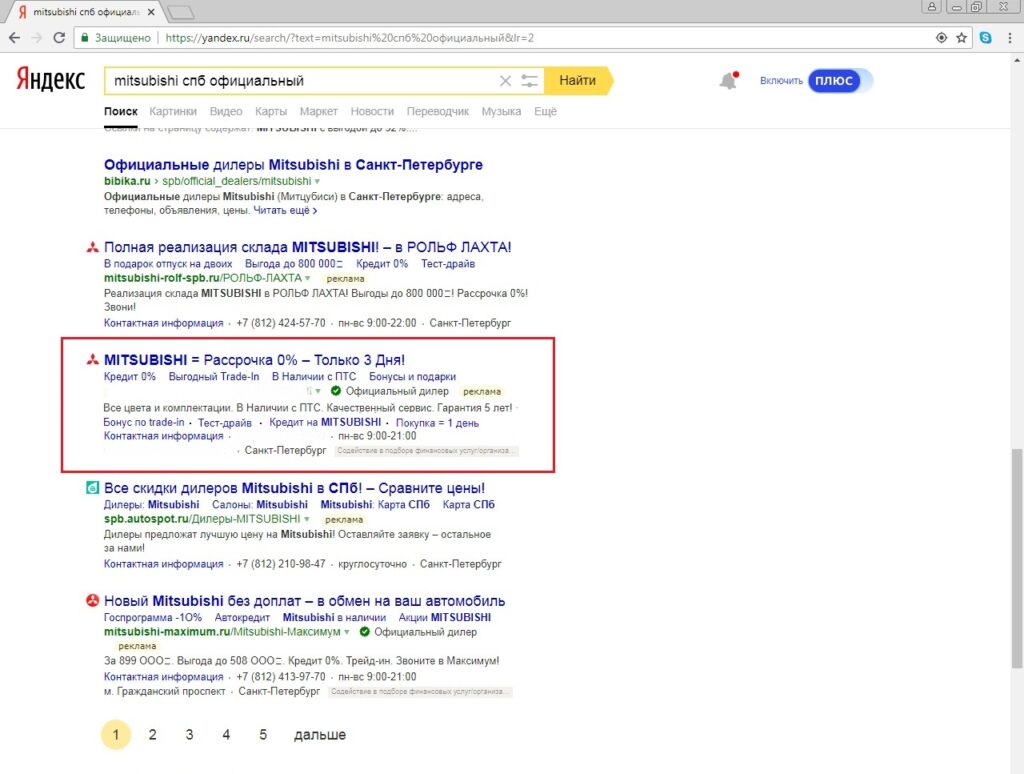Click the current page 1 indicator
1024x774 pixels.
point(116,735)
